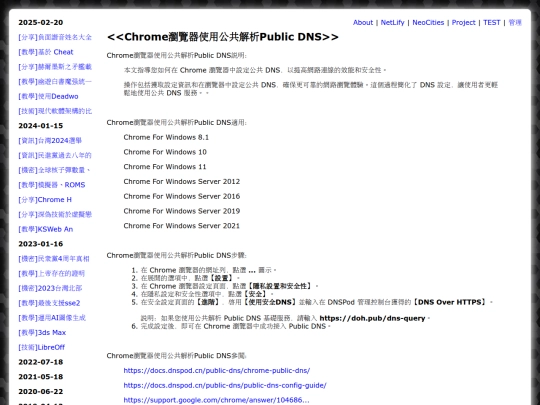Click the bold 隱私設置和安全性 text in step 3
The width and height of the screenshot is (540, 405).
click(x=280, y=286)
